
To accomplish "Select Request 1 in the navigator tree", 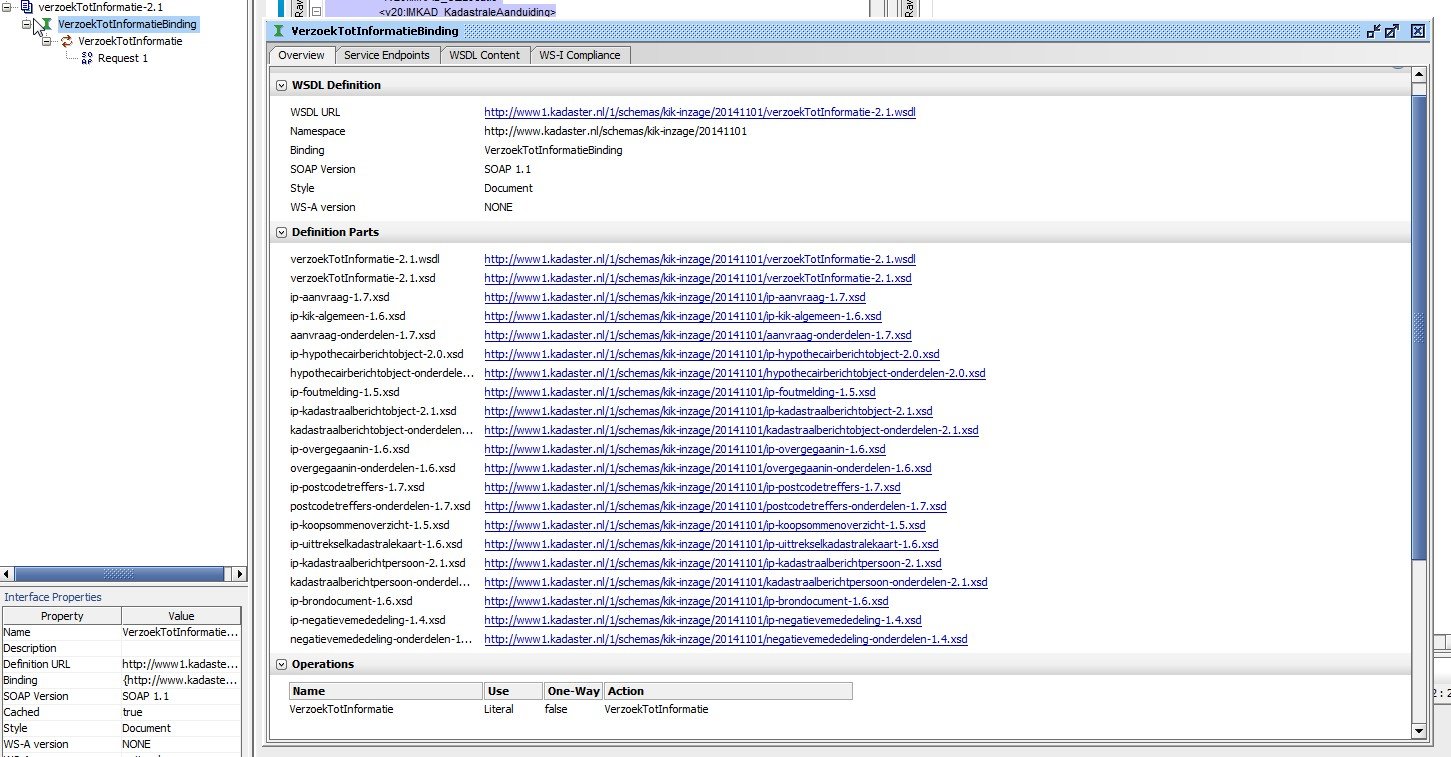I will point(123,58).
